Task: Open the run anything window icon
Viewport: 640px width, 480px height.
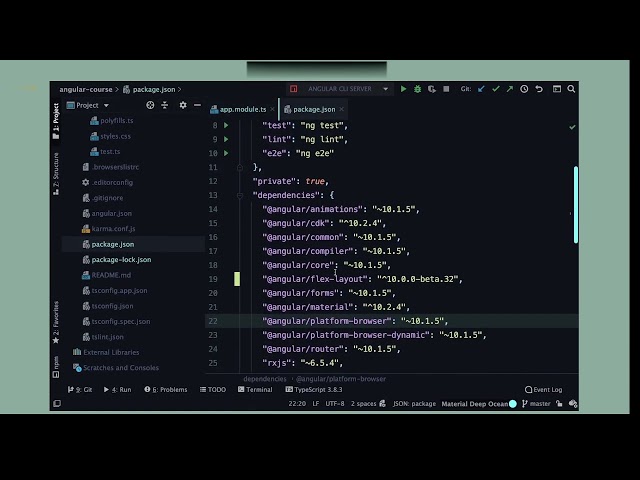Action: coord(557,89)
